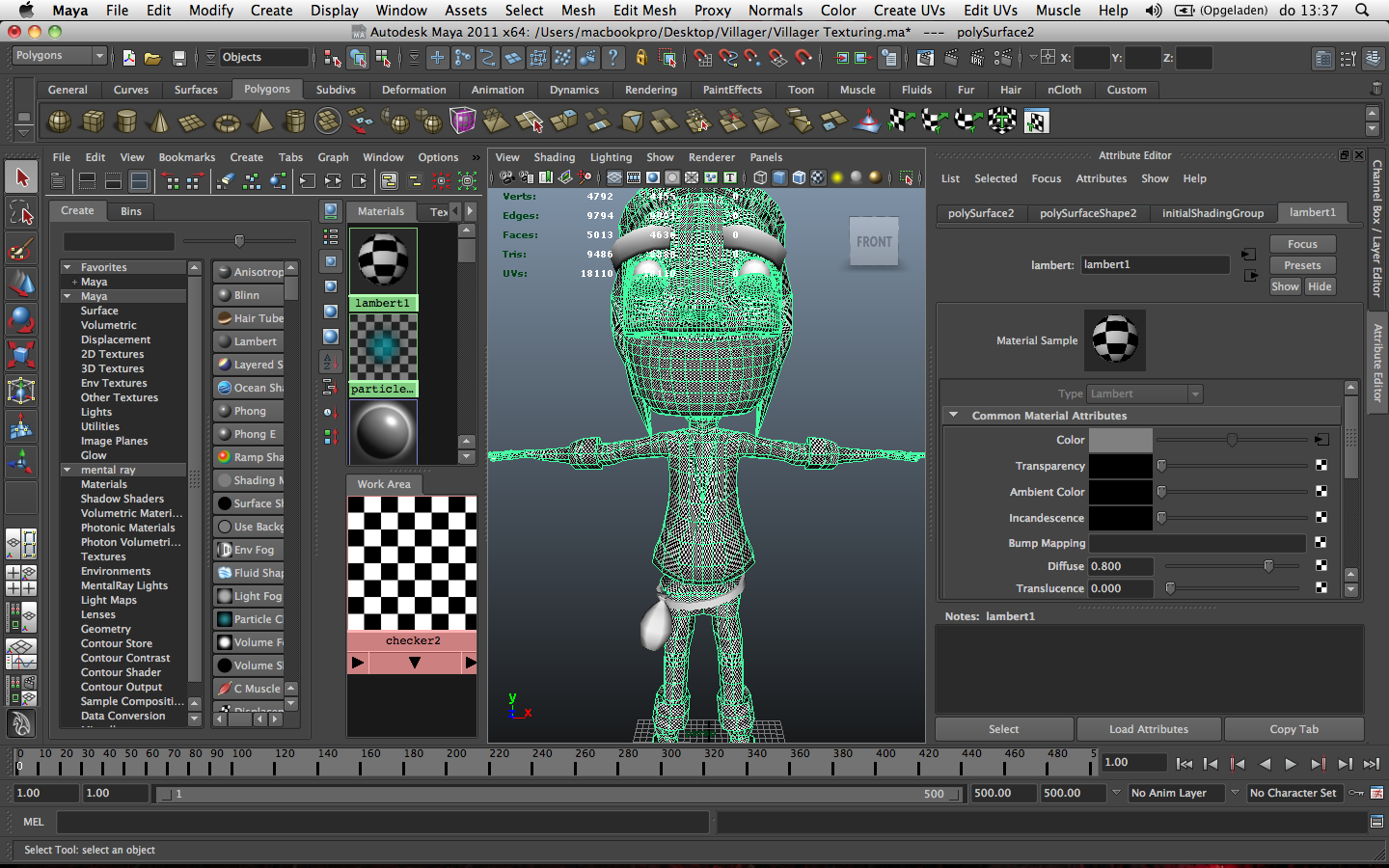The image size is (1389, 868).
Task: Create a polygon cylinder from shelf
Action: [x=126, y=122]
